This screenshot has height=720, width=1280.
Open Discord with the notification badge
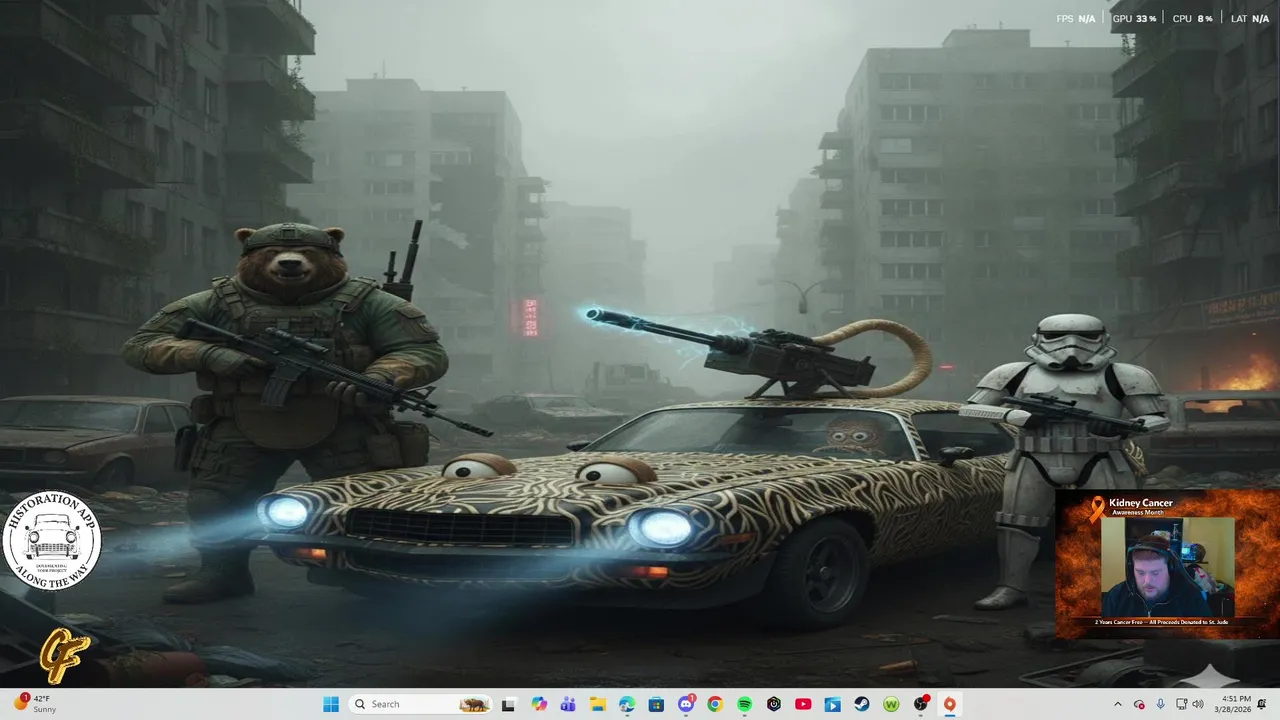[x=686, y=704]
